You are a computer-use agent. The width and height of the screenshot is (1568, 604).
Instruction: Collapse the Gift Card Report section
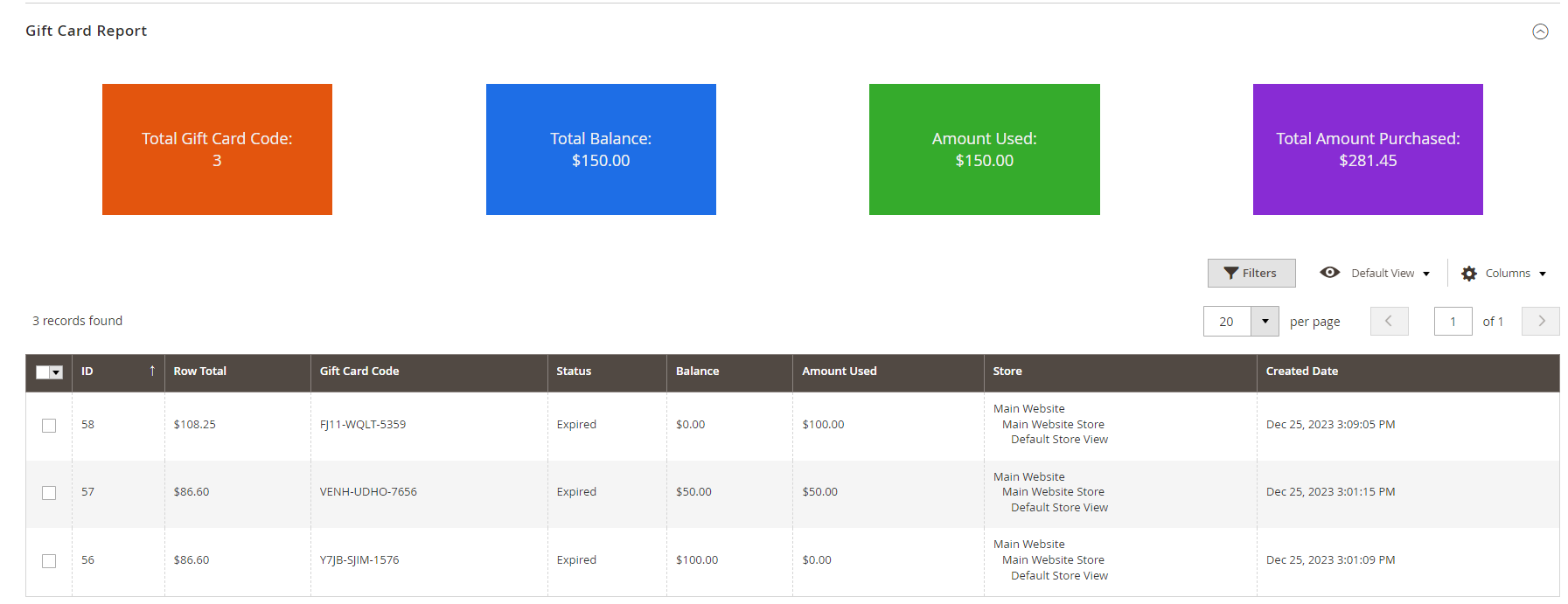pyautogui.click(x=1540, y=31)
